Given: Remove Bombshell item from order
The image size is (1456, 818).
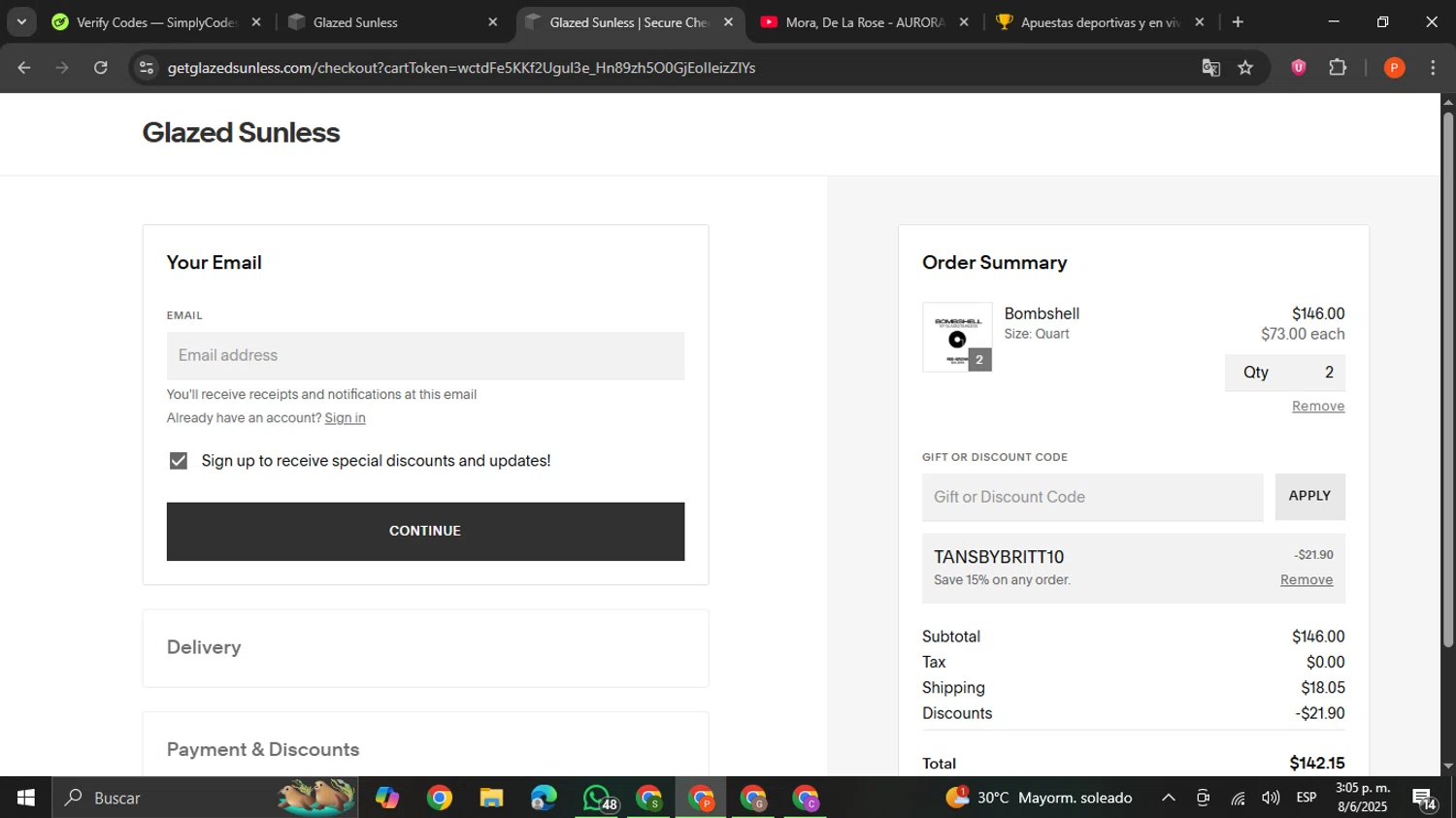Looking at the screenshot, I should [1318, 407].
